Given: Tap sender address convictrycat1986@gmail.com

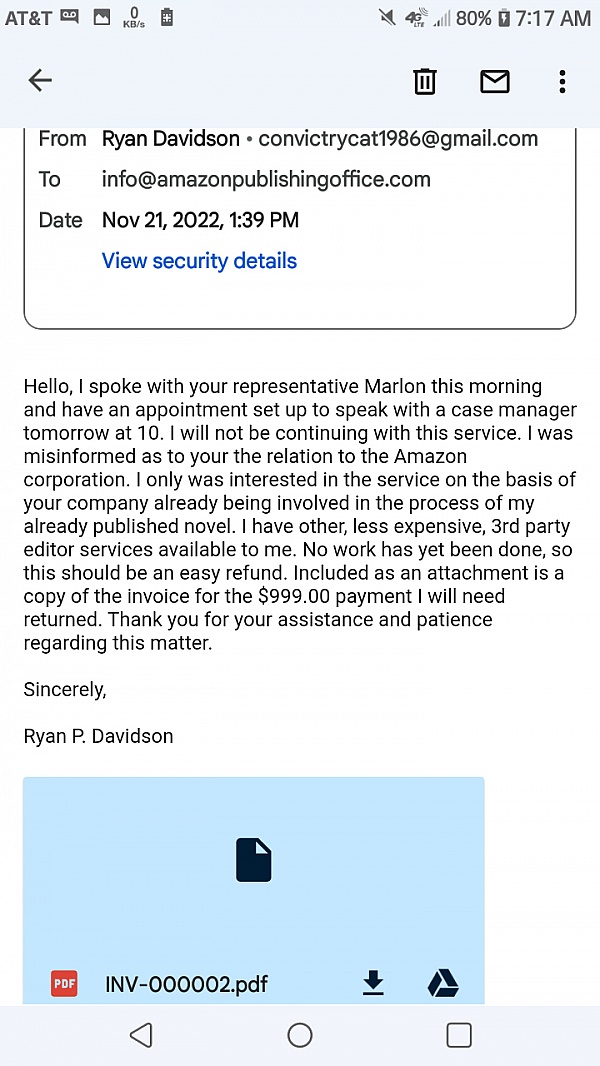Looking at the screenshot, I should click(398, 139).
